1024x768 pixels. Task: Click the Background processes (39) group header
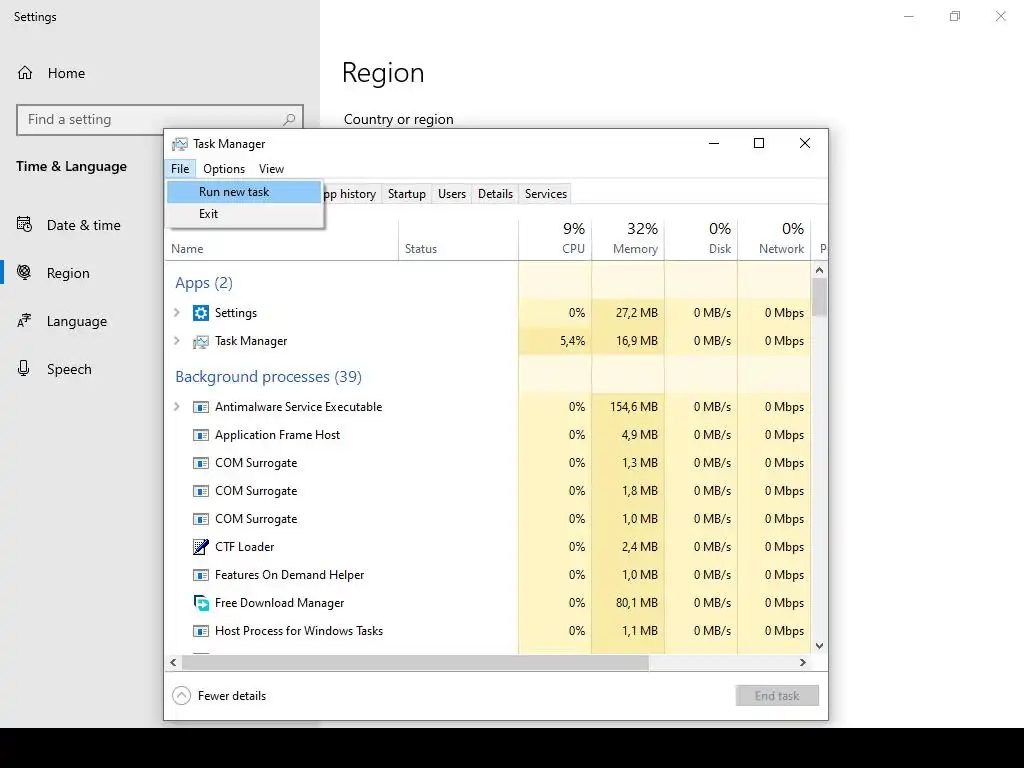click(x=268, y=377)
